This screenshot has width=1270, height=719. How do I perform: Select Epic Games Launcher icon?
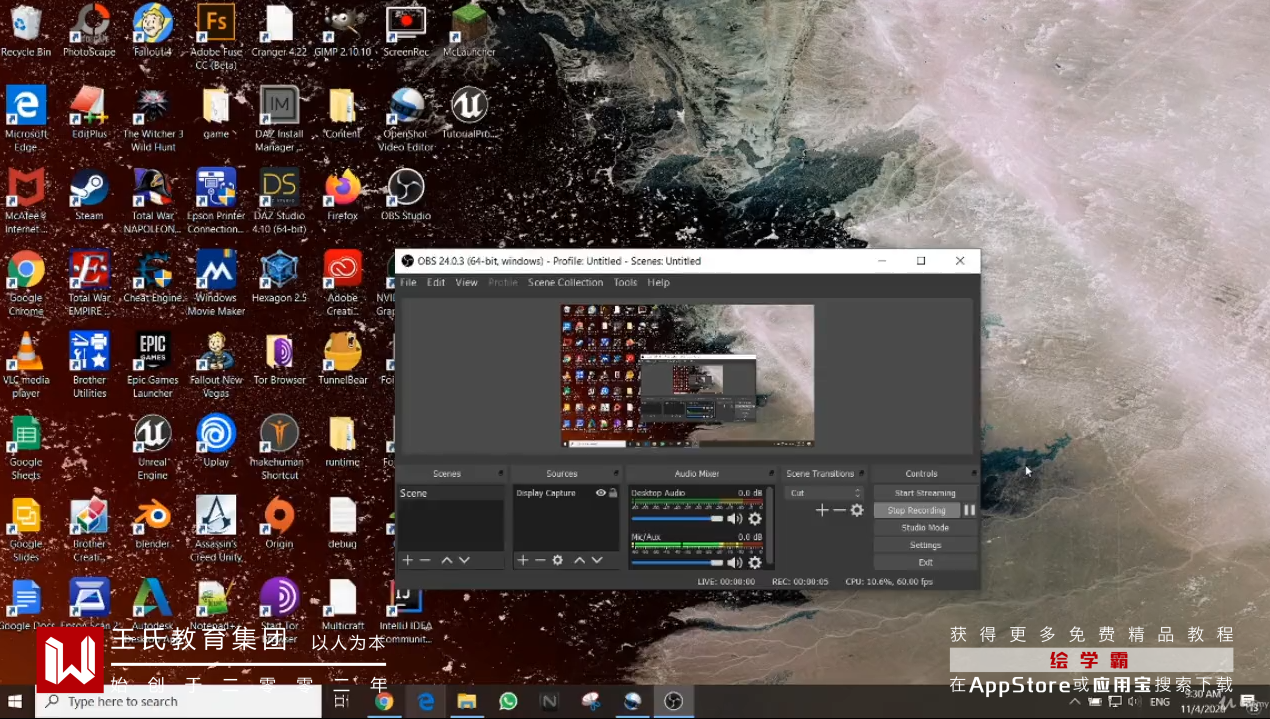tap(152, 365)
